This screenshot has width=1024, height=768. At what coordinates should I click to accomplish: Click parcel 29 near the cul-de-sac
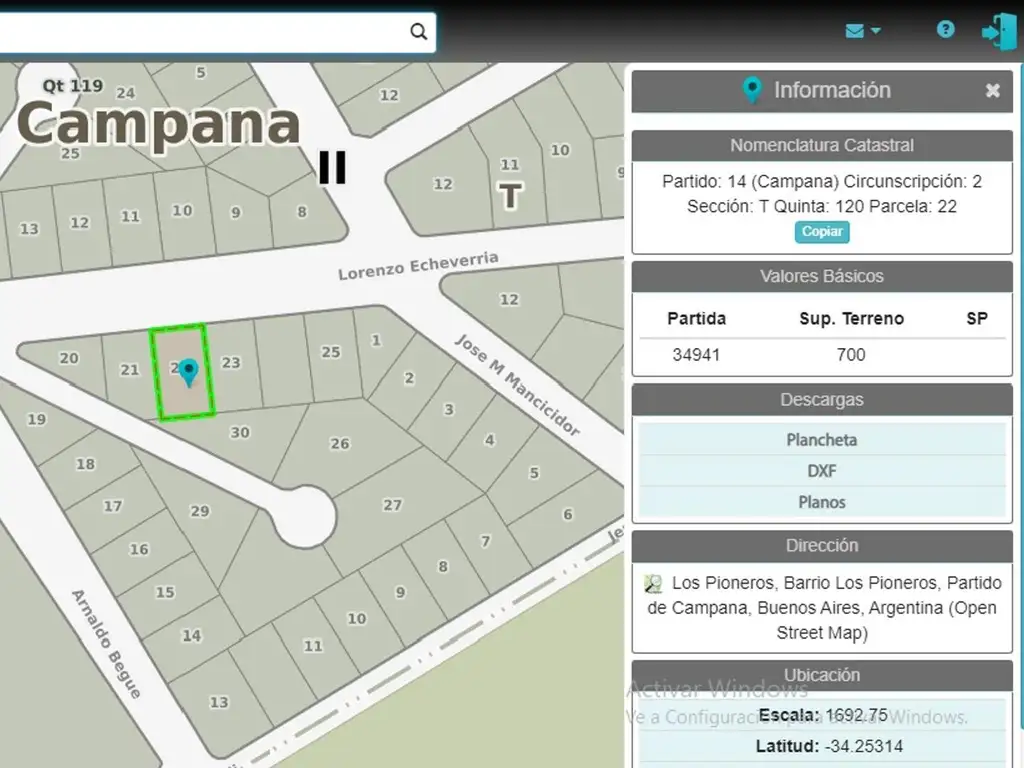(200, 511)
